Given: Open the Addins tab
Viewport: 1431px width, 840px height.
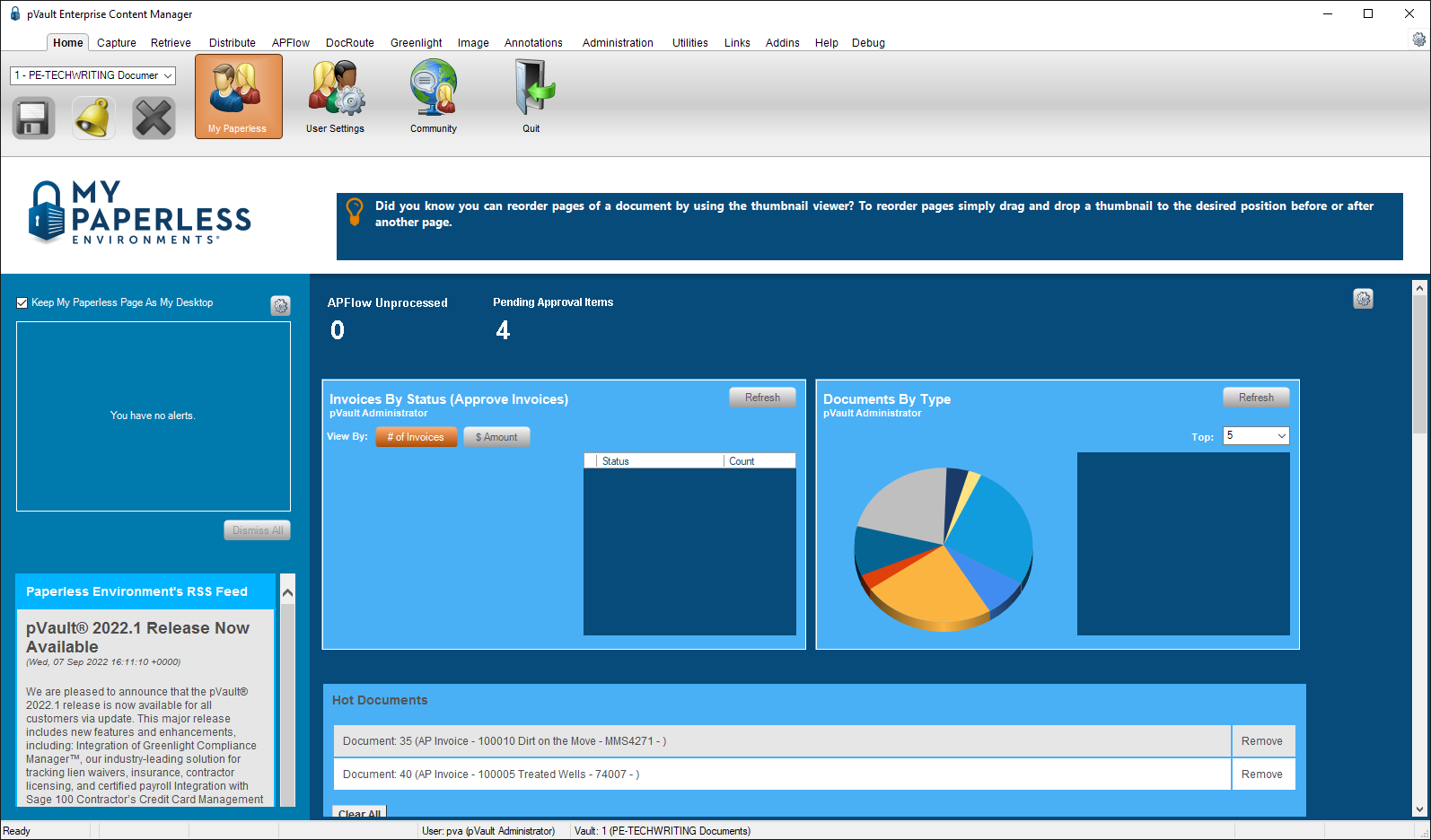Looking at the screenshot, I should tap(783, 42).
